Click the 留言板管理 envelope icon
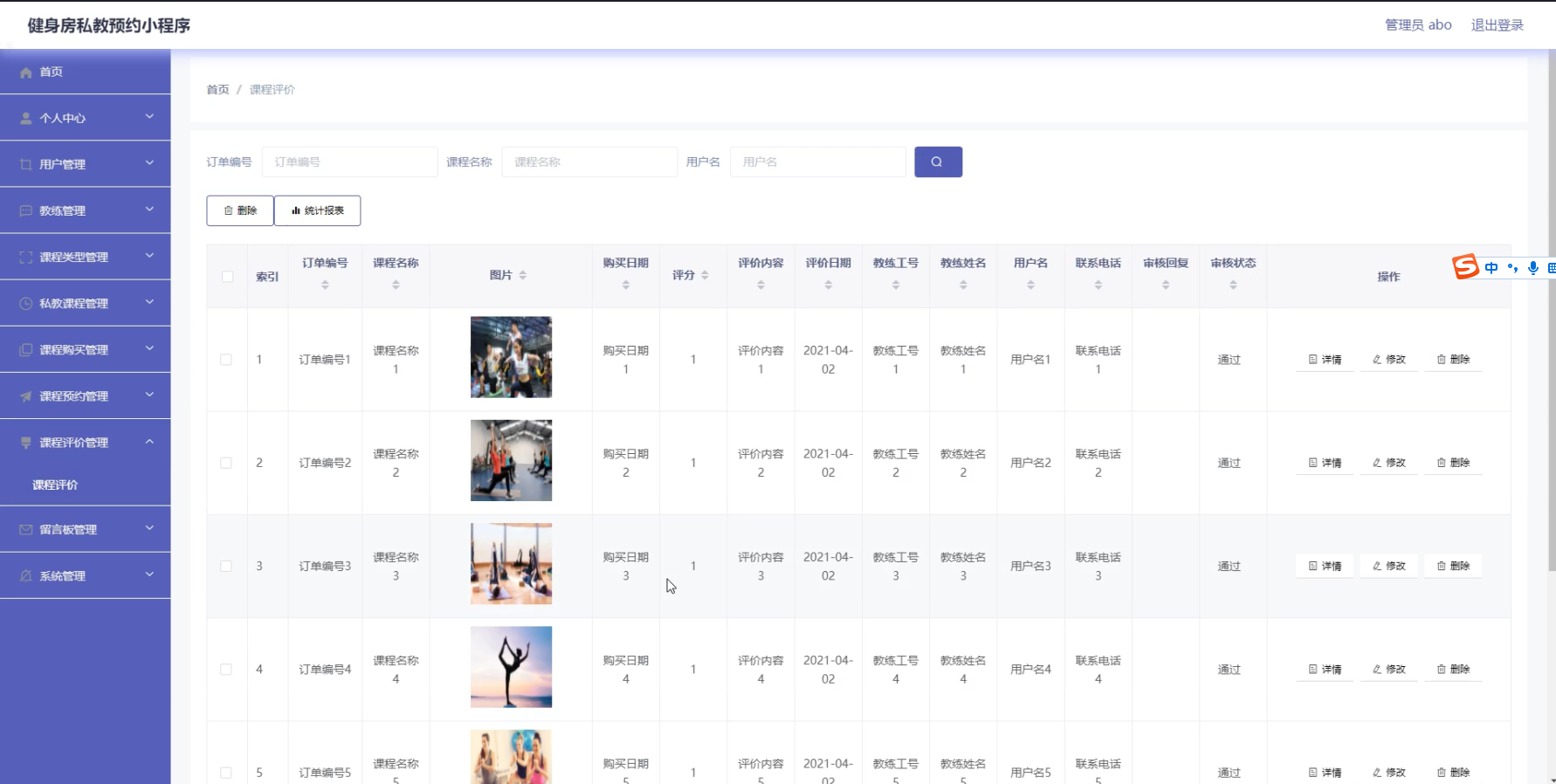Image resolution: width=1556 pixels, height=784 pixels. 26,529
